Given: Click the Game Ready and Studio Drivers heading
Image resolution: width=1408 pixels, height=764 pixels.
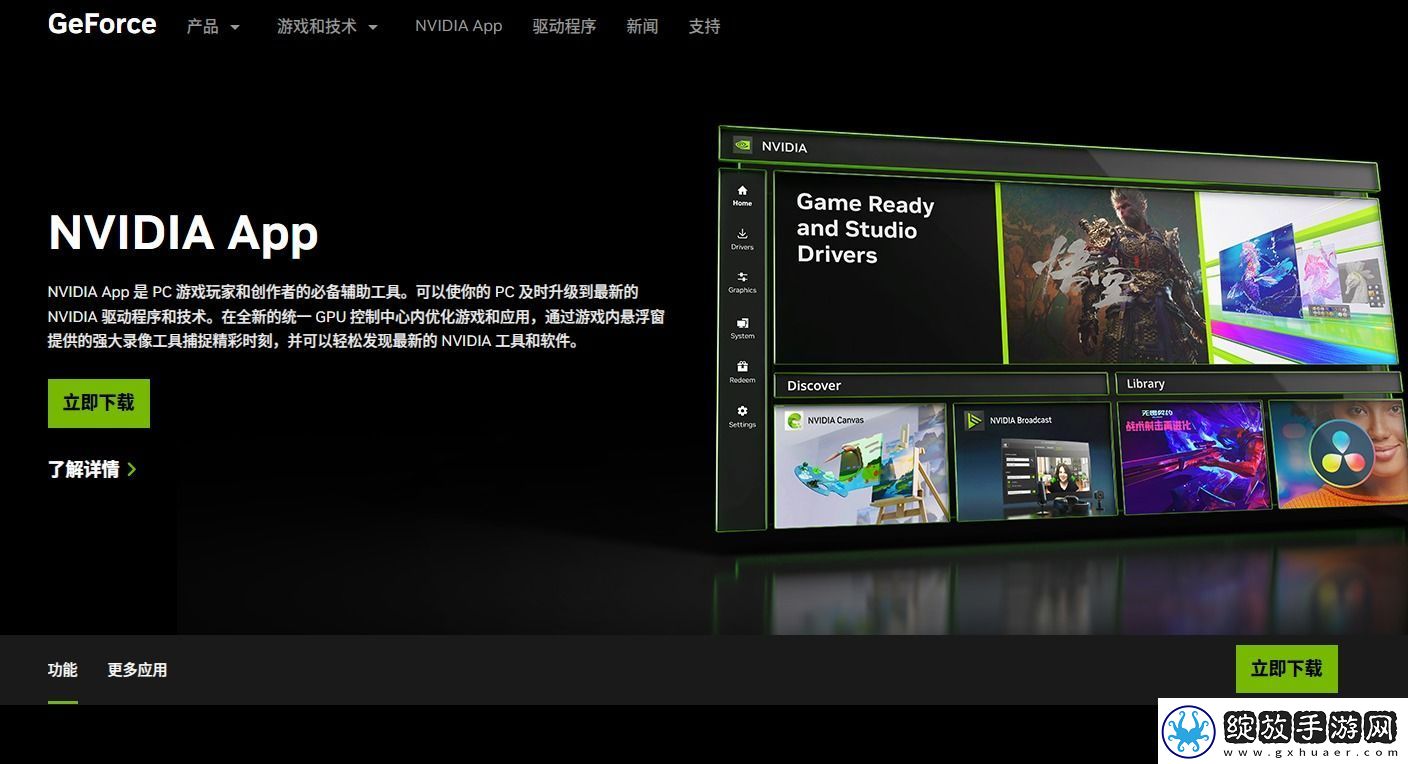Looking at the screenshot, I should pyautogui.click(x=865, y=229).
